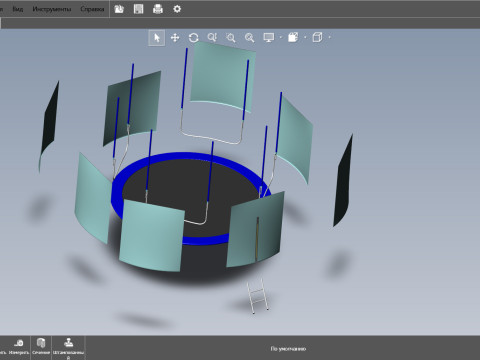
Task: Choose the zoom in/out magnifier tool
Action: point(212,38)
